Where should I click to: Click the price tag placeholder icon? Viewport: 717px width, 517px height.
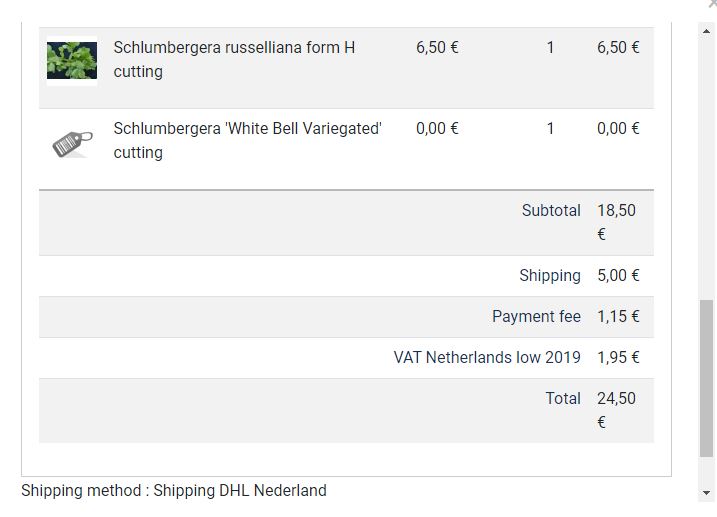pyautogui.click(x=72, y=142)
